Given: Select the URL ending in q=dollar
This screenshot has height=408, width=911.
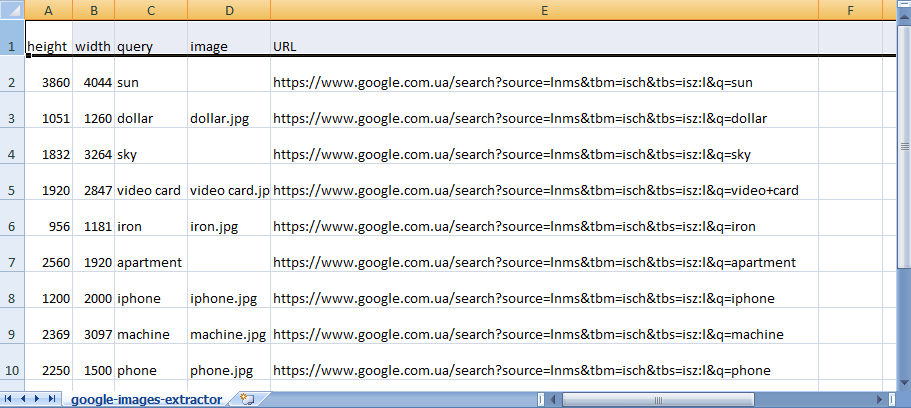Looking at the screenshot, I should tap(544, 110).
